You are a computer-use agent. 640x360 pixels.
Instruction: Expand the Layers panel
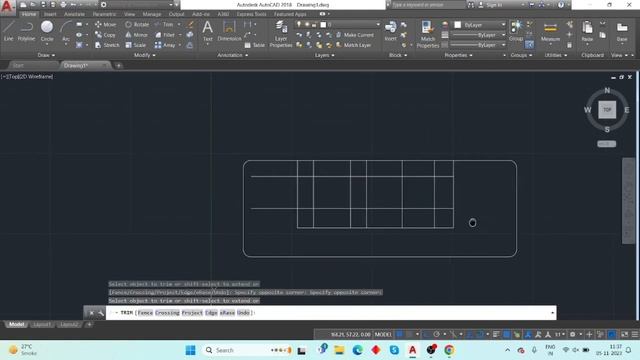pos(324,55)
